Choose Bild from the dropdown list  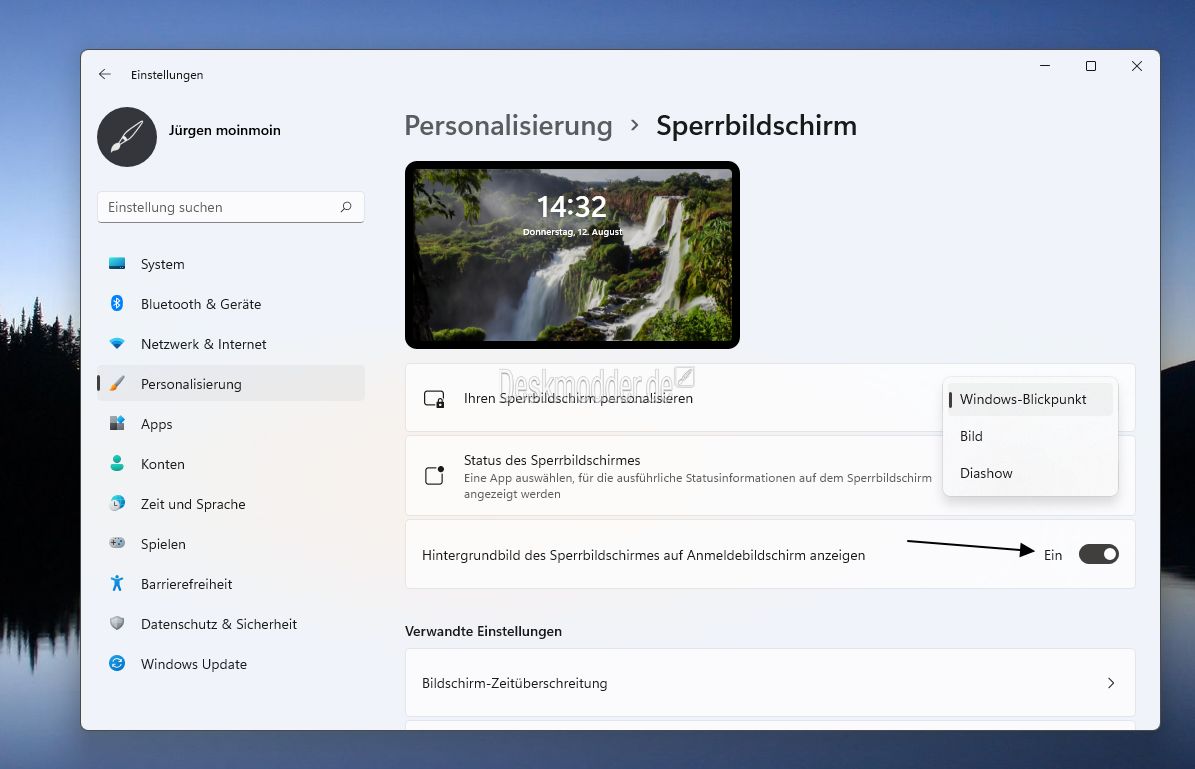(x=1030, y=436)
